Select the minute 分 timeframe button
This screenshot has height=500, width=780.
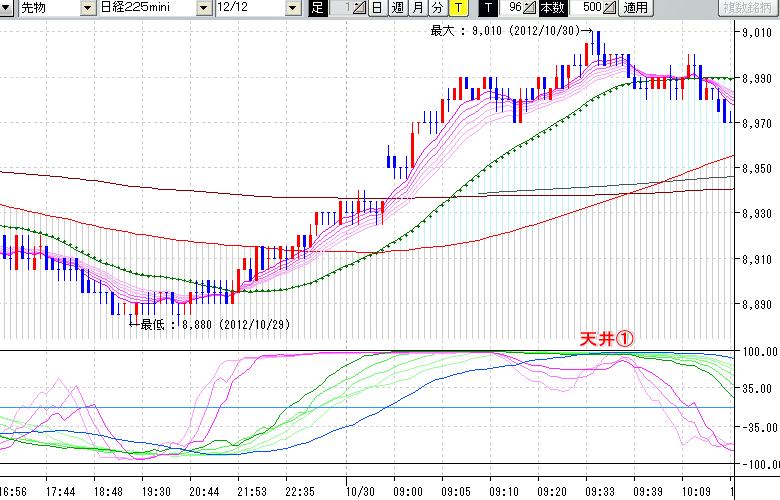pos(437,8)
